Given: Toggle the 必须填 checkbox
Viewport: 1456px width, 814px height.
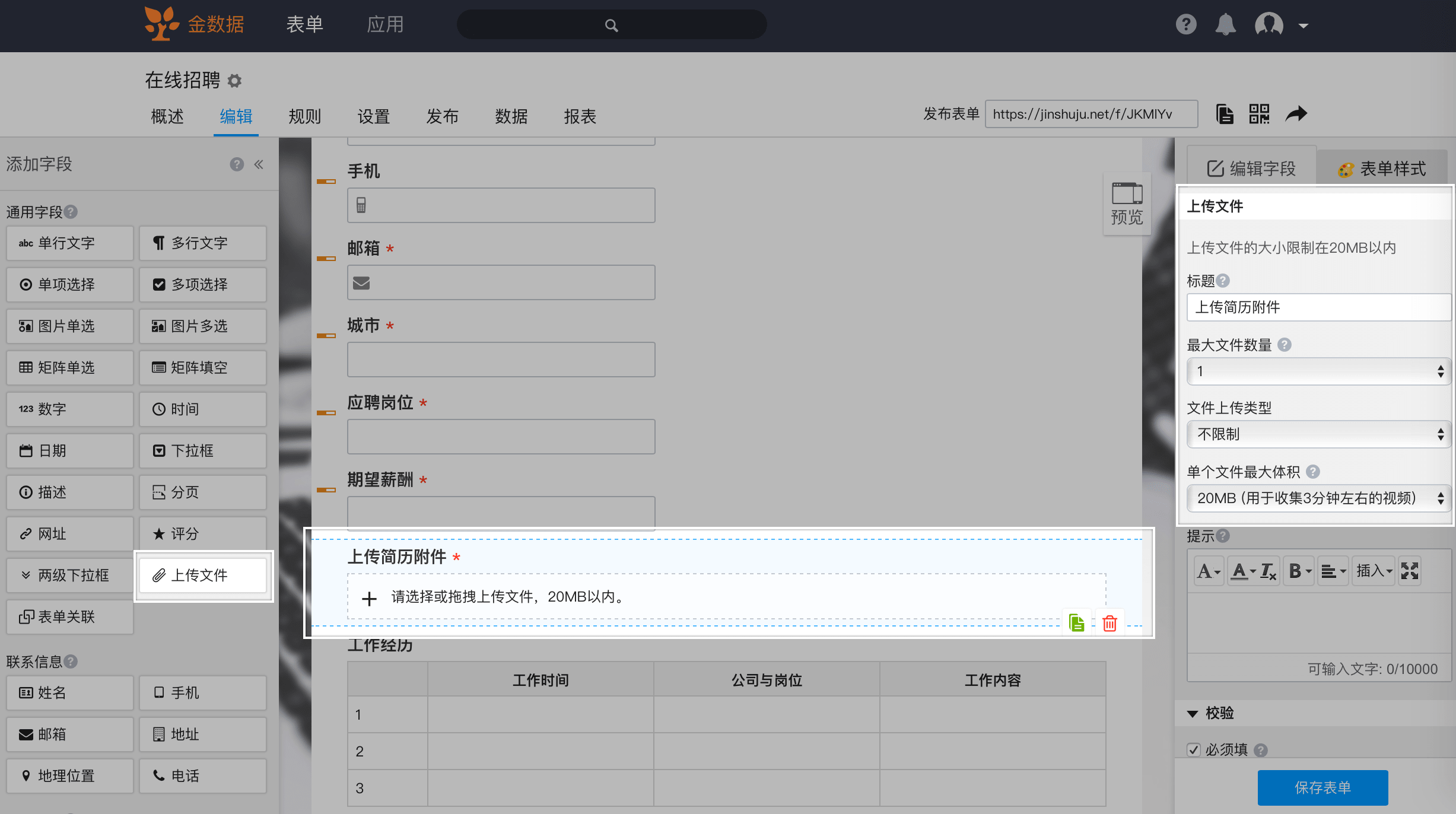Looking at the screenshot, I should click(x=1194, y=750).
